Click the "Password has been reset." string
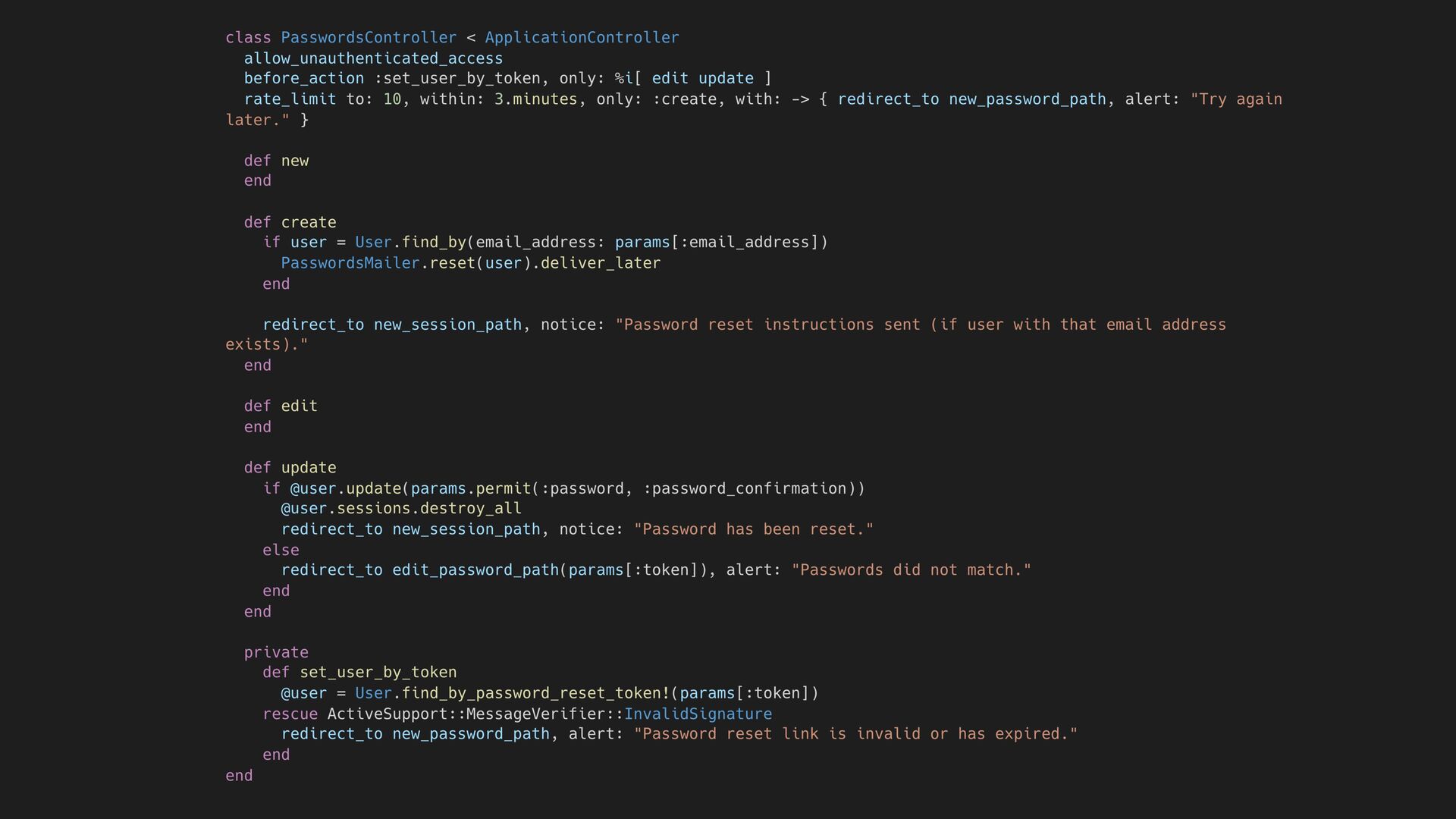The image size is (1456, 819). pos(754,529)
